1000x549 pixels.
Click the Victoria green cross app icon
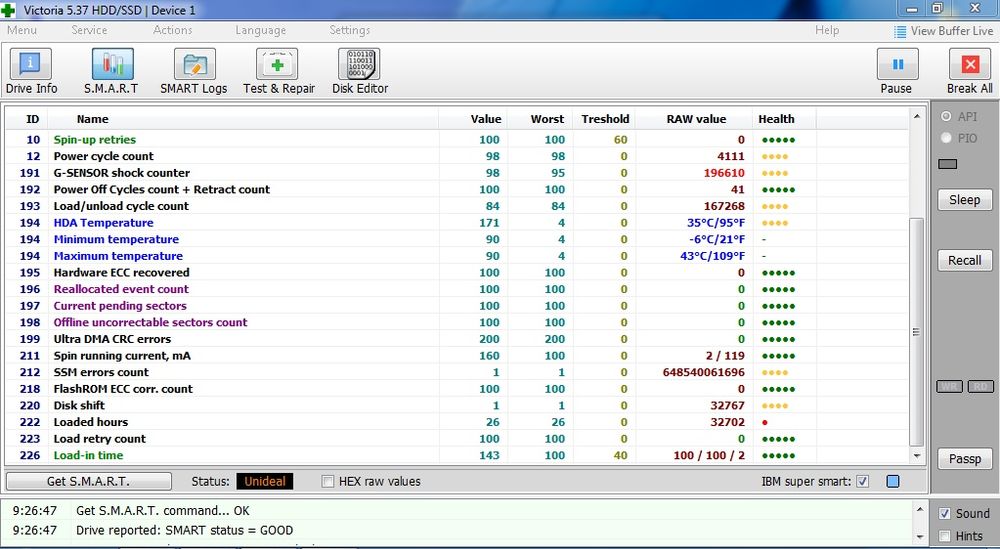8,10
